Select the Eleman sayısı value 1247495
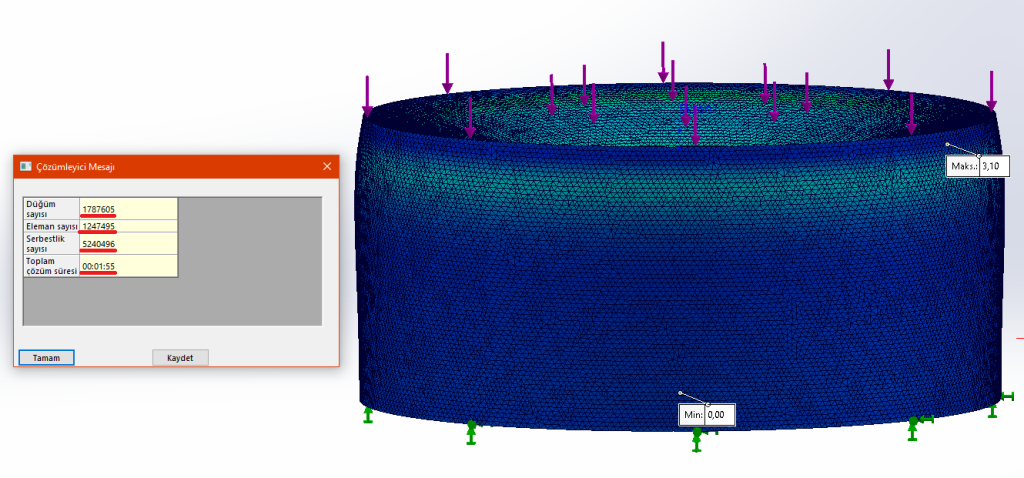The width and height of the screenshot is (1024, 478). click(99, 226)
